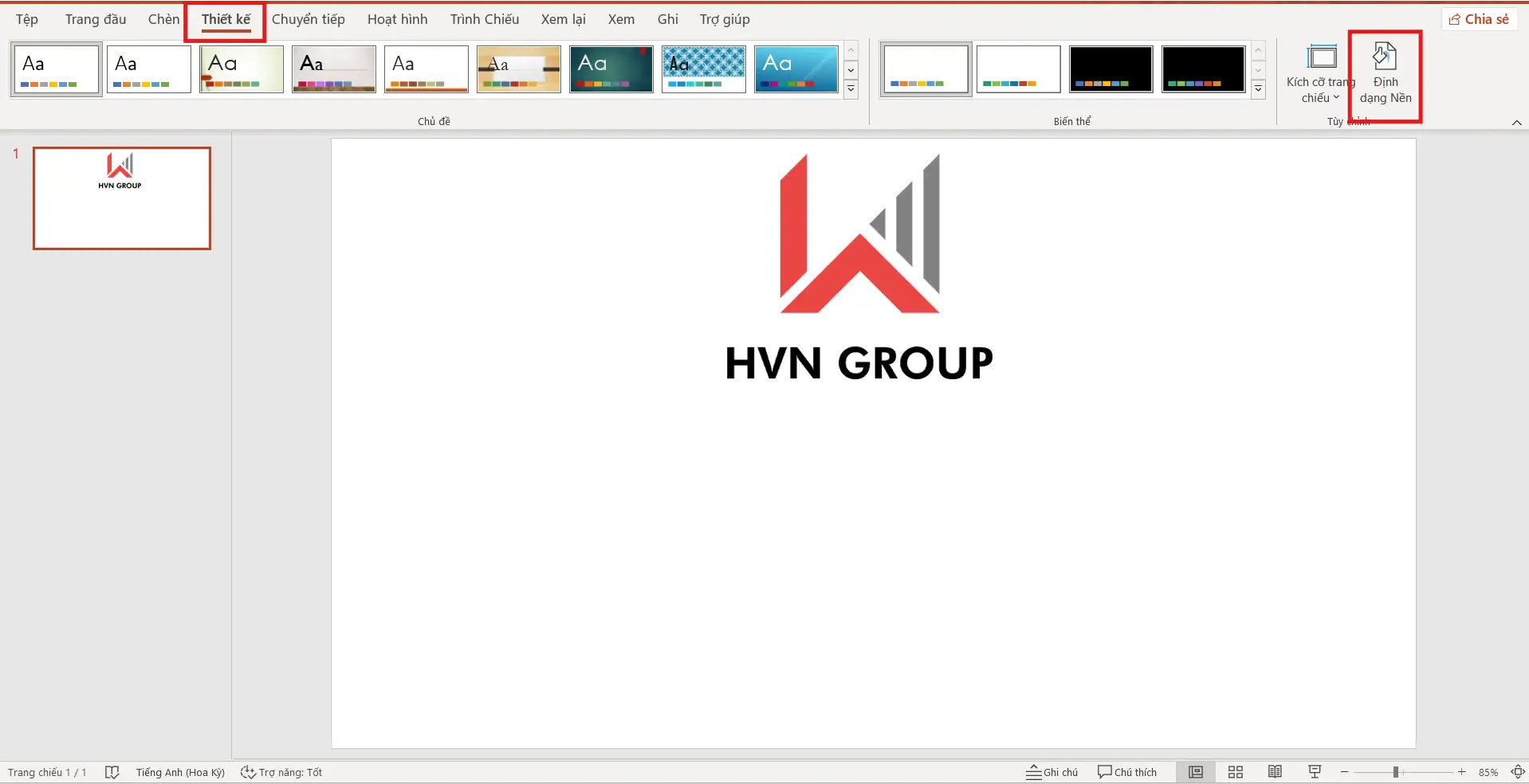
Task: Click the zoom slider handle
Action: click(1395, 772)
